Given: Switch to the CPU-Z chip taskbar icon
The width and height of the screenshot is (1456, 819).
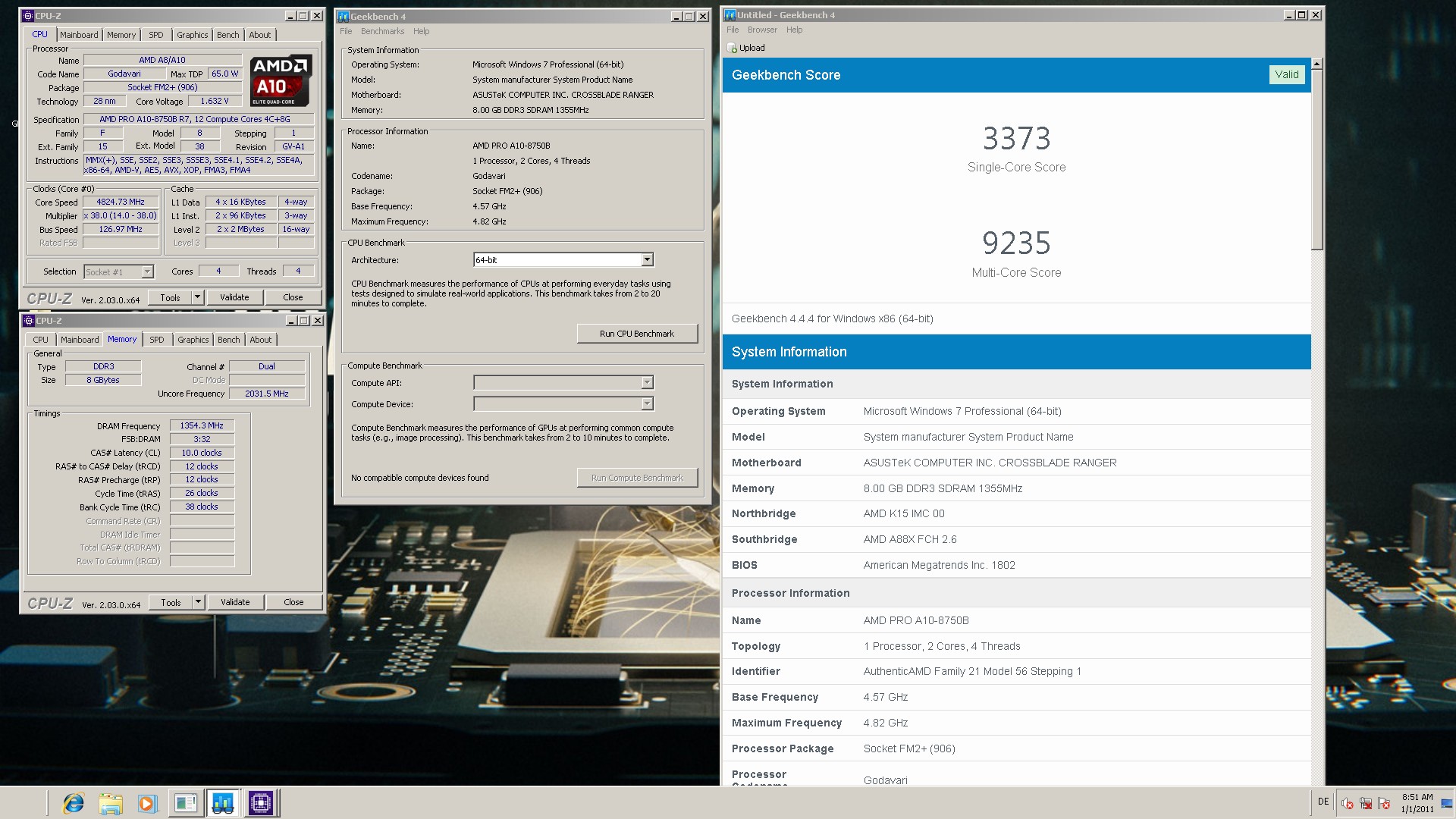Looking at the screenshot, I should (260, 803).
